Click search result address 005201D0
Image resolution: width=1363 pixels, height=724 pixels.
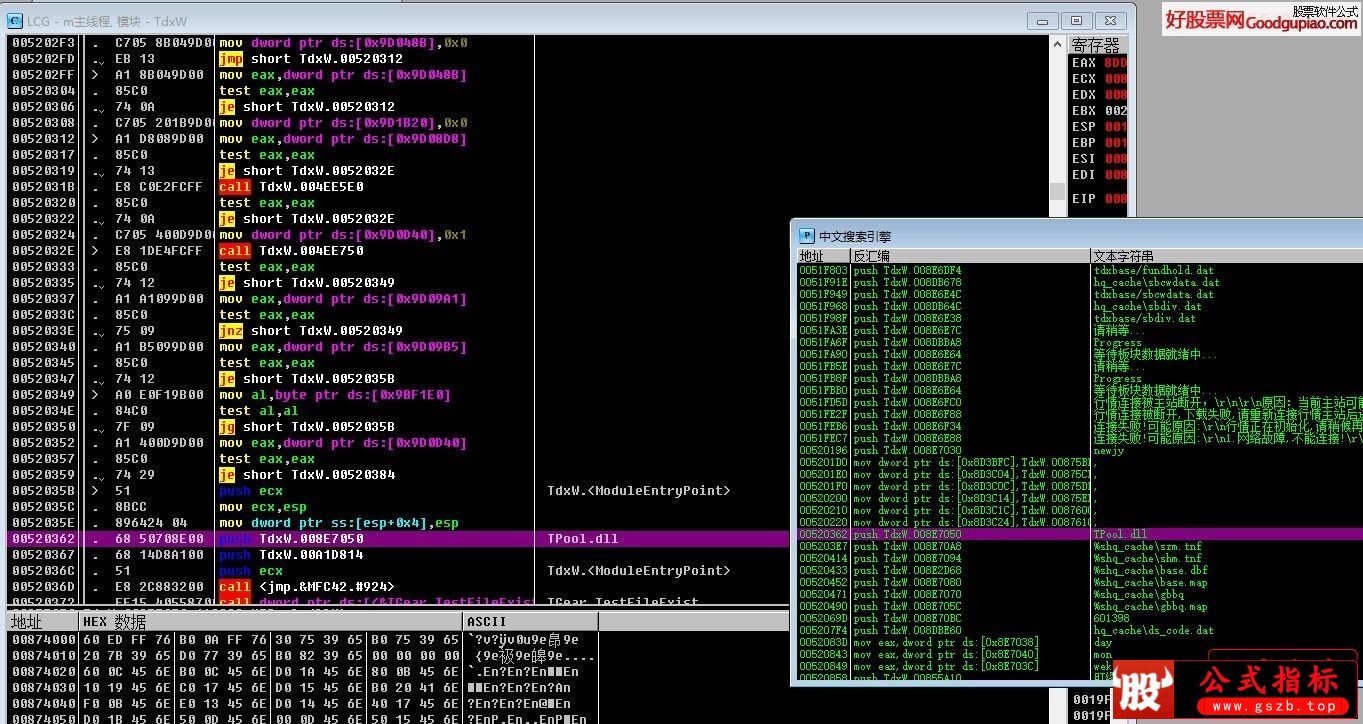(x=823, y=462)
